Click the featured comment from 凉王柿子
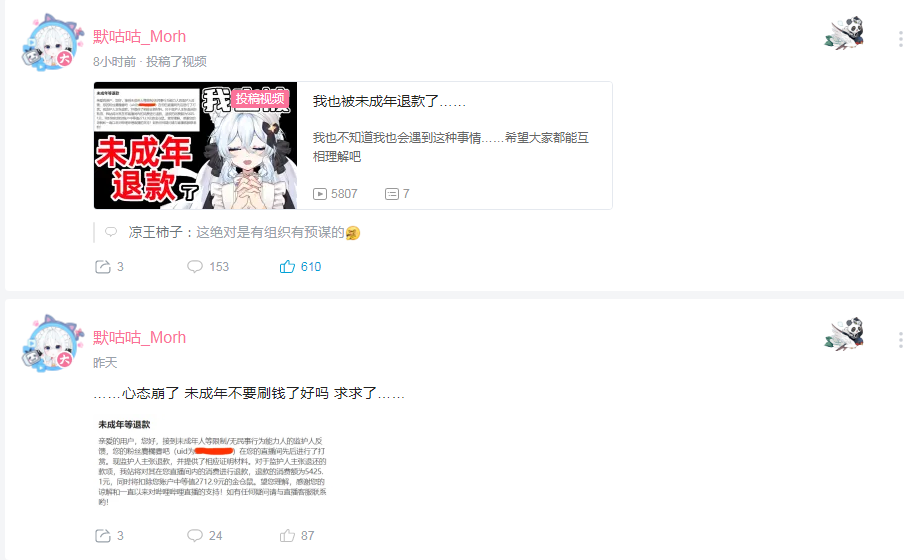Viewport: 904px width, 560px height. 244,232
